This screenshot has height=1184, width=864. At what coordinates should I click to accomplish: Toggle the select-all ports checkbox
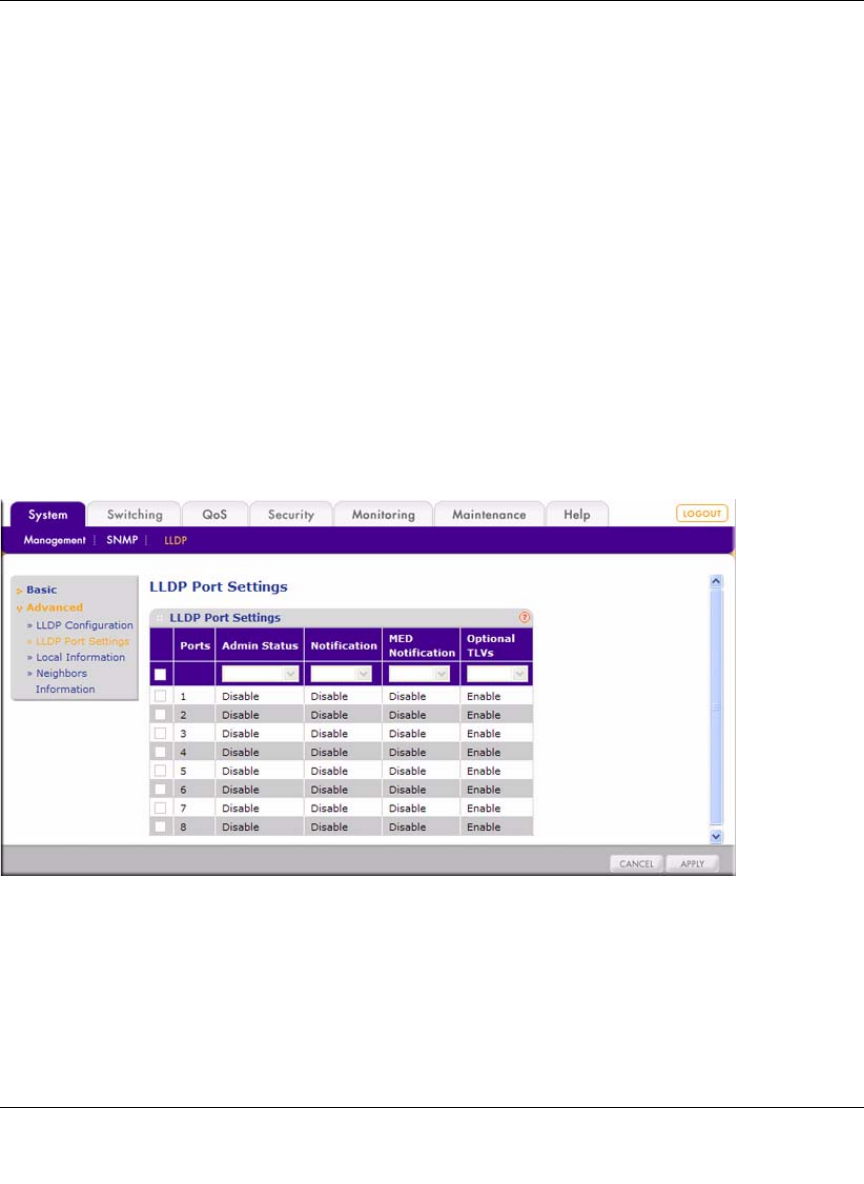pyautogui.click(x=160, y=674)
